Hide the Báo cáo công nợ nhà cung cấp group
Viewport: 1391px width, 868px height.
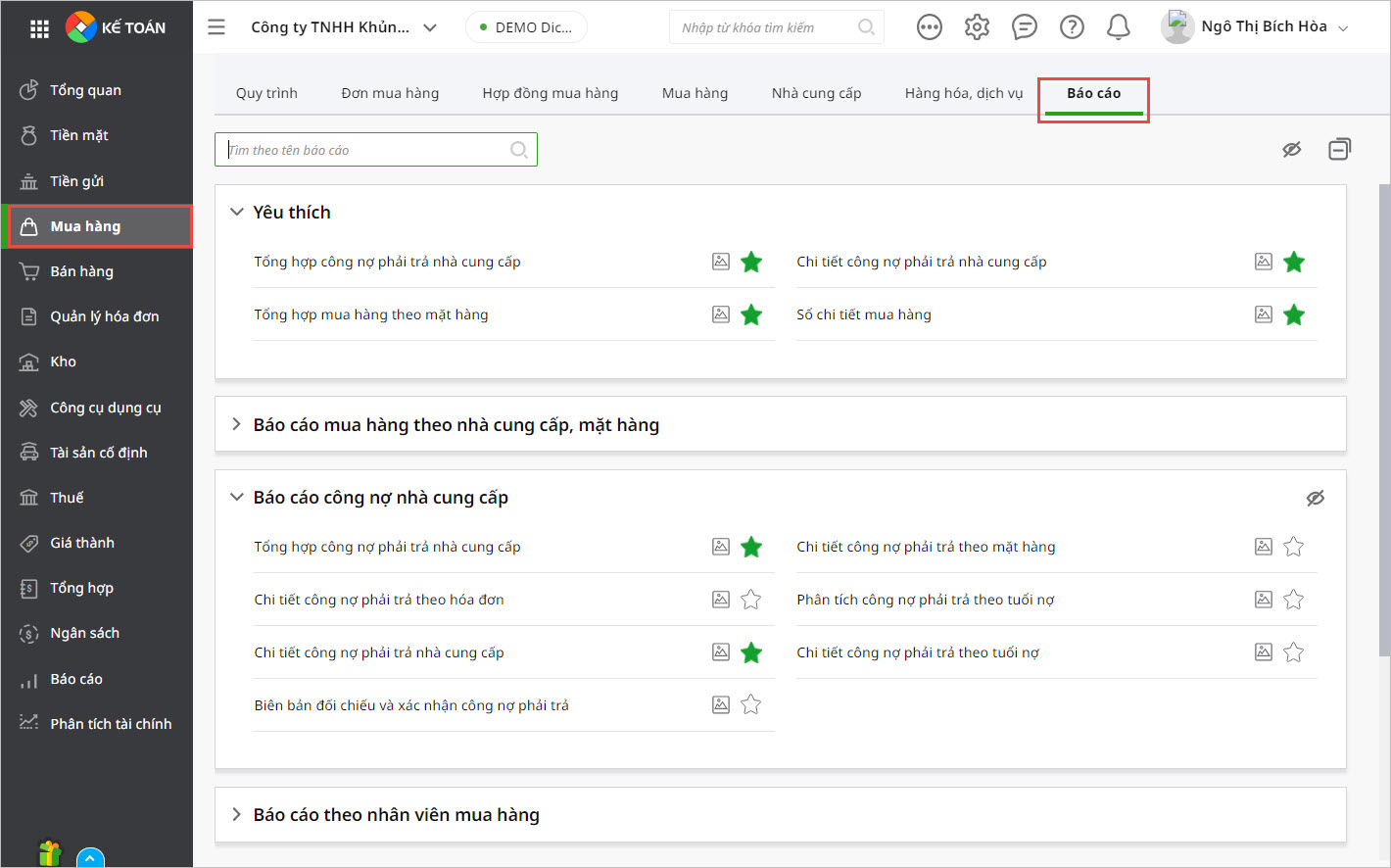(1315, 498)
